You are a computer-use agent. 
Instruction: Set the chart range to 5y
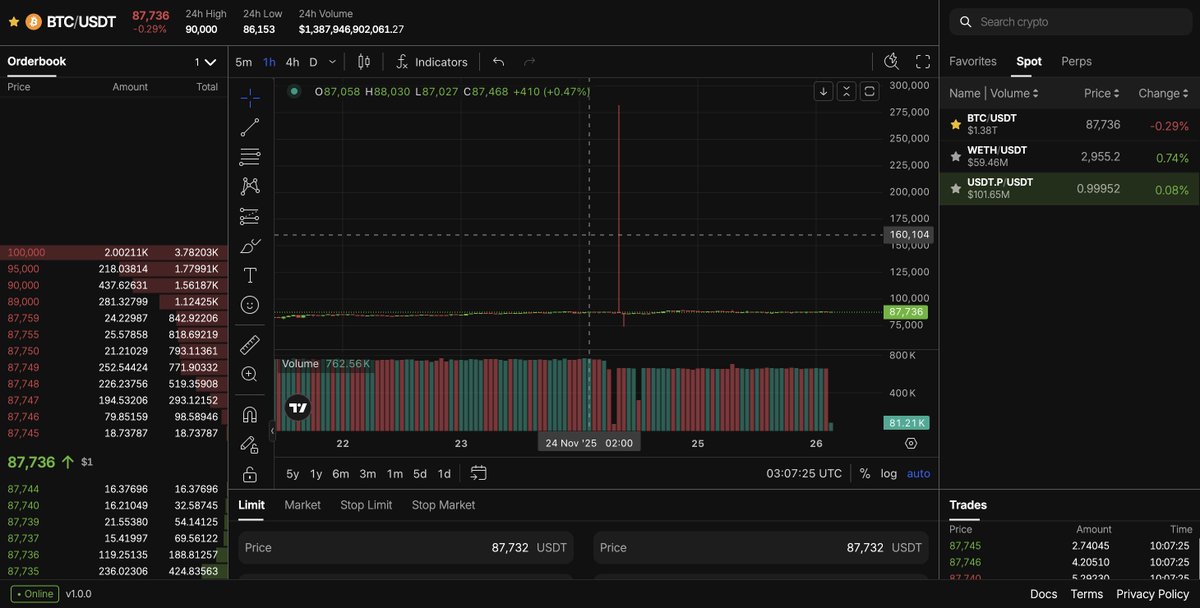(x=293, y=473)
